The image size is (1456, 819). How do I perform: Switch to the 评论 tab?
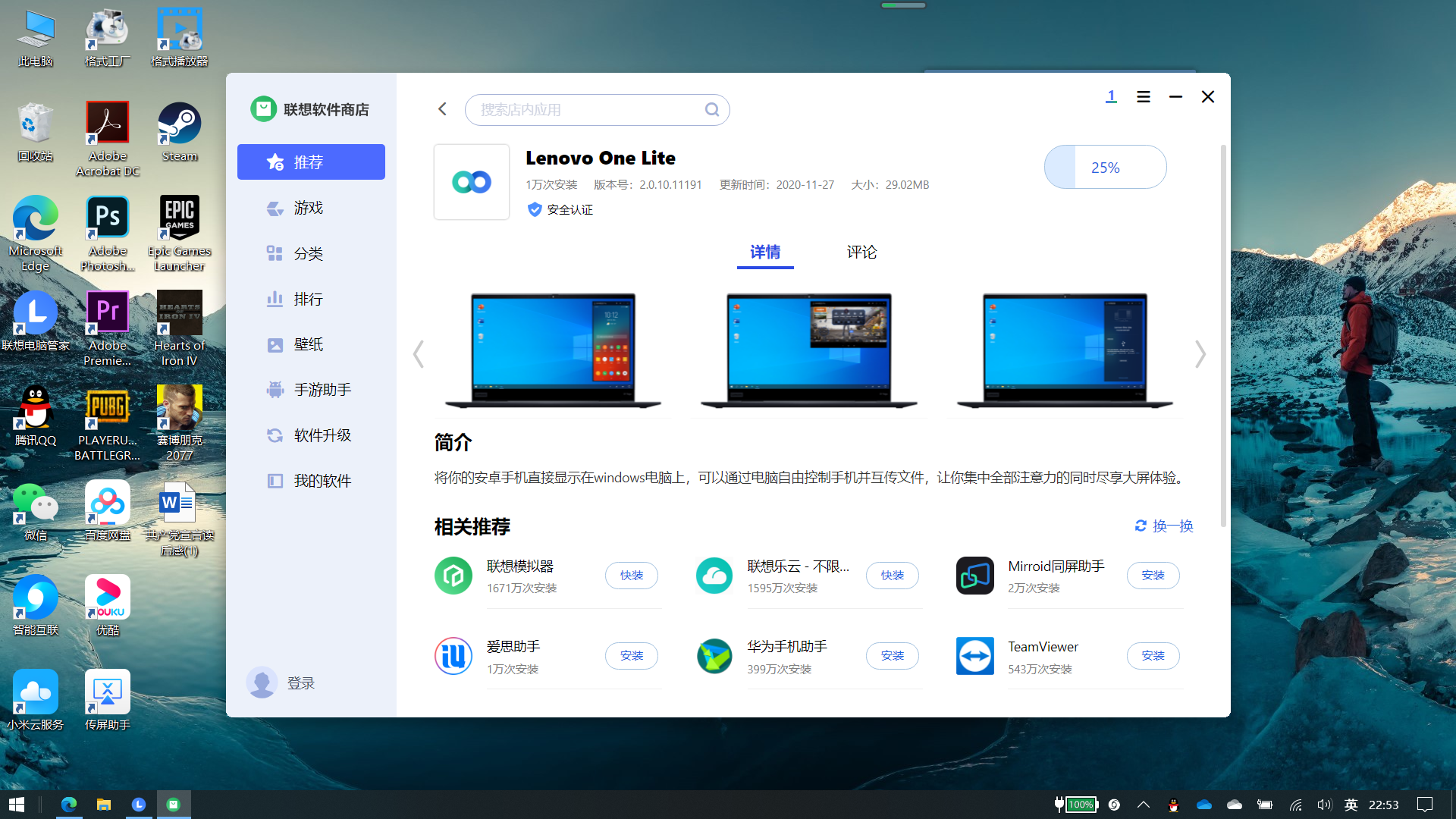click(x=861, y=252)
